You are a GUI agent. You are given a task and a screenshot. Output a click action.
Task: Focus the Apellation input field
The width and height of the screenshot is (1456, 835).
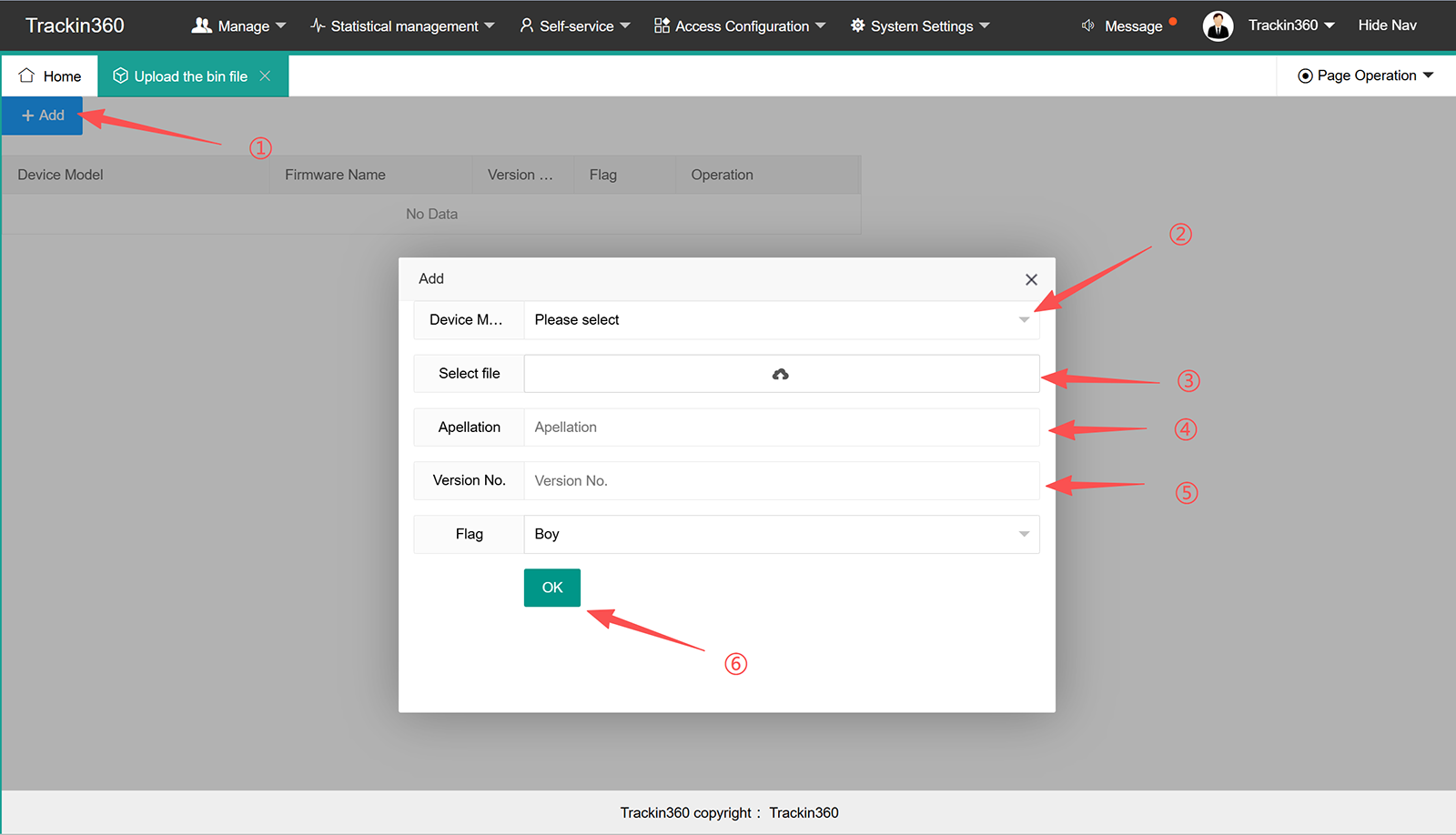coord(782,427)
